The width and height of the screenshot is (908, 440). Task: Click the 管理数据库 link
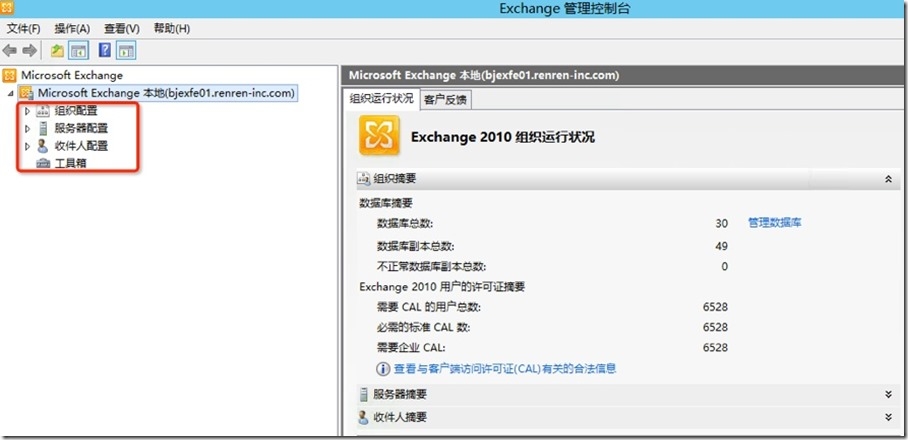click(x=775, y=223)
